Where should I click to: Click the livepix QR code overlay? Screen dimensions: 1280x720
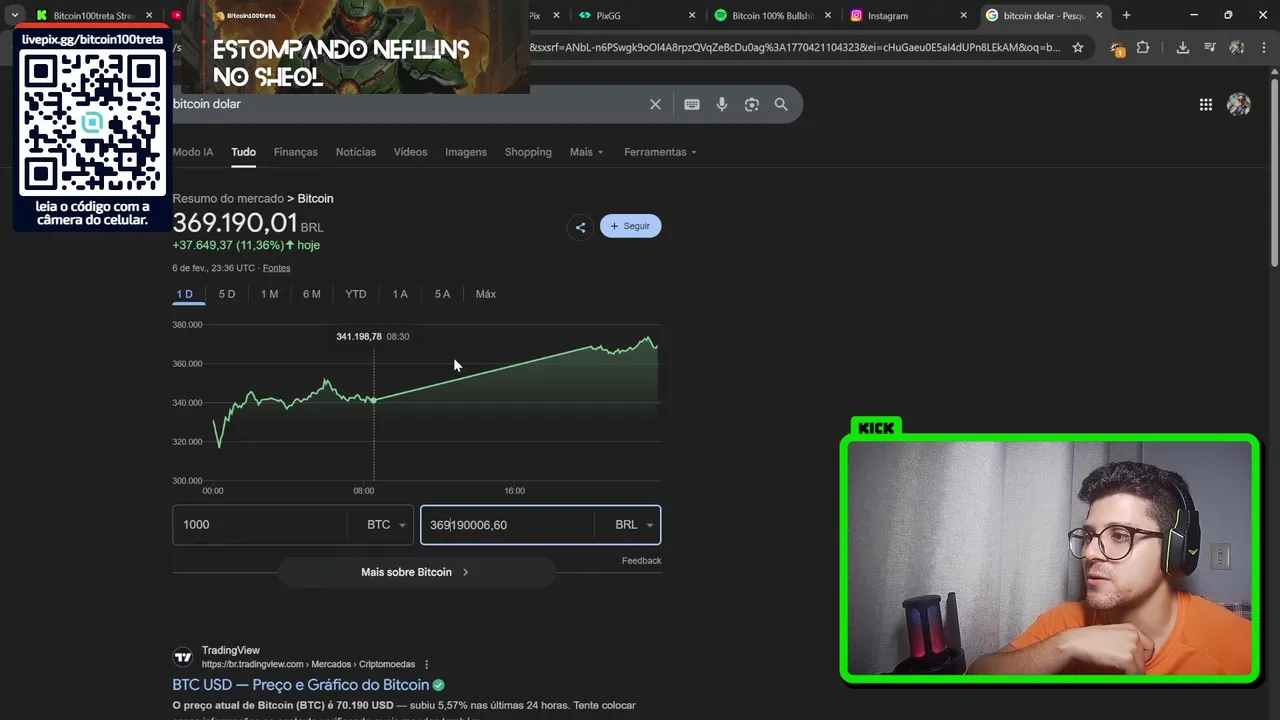[x=93, y=125]
